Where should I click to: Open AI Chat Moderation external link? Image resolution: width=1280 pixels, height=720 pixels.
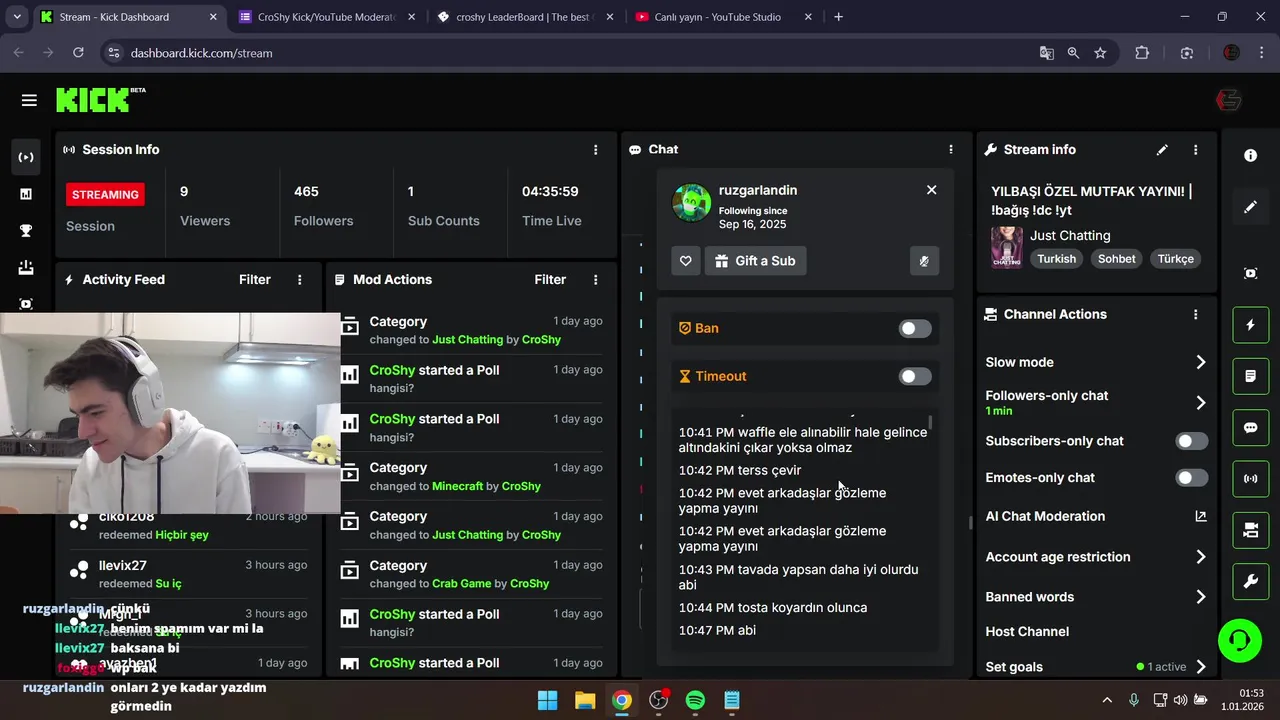[1200, 517]
